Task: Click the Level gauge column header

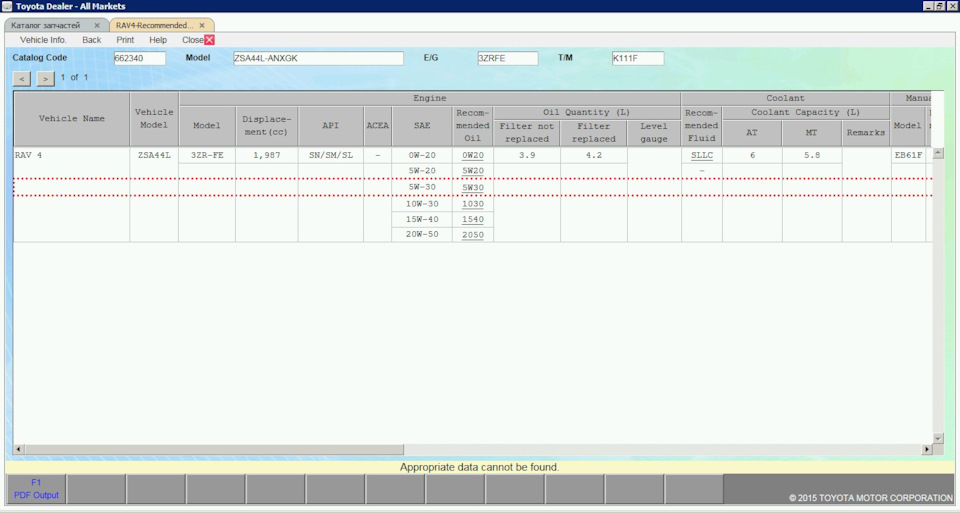Action: (654, 133)
